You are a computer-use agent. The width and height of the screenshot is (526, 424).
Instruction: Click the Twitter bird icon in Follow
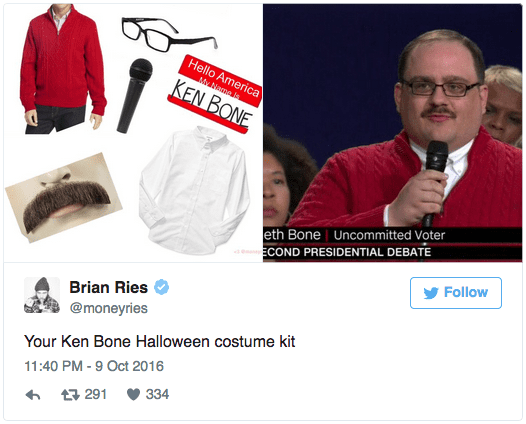pyautogui.click(x=431, y=293)
